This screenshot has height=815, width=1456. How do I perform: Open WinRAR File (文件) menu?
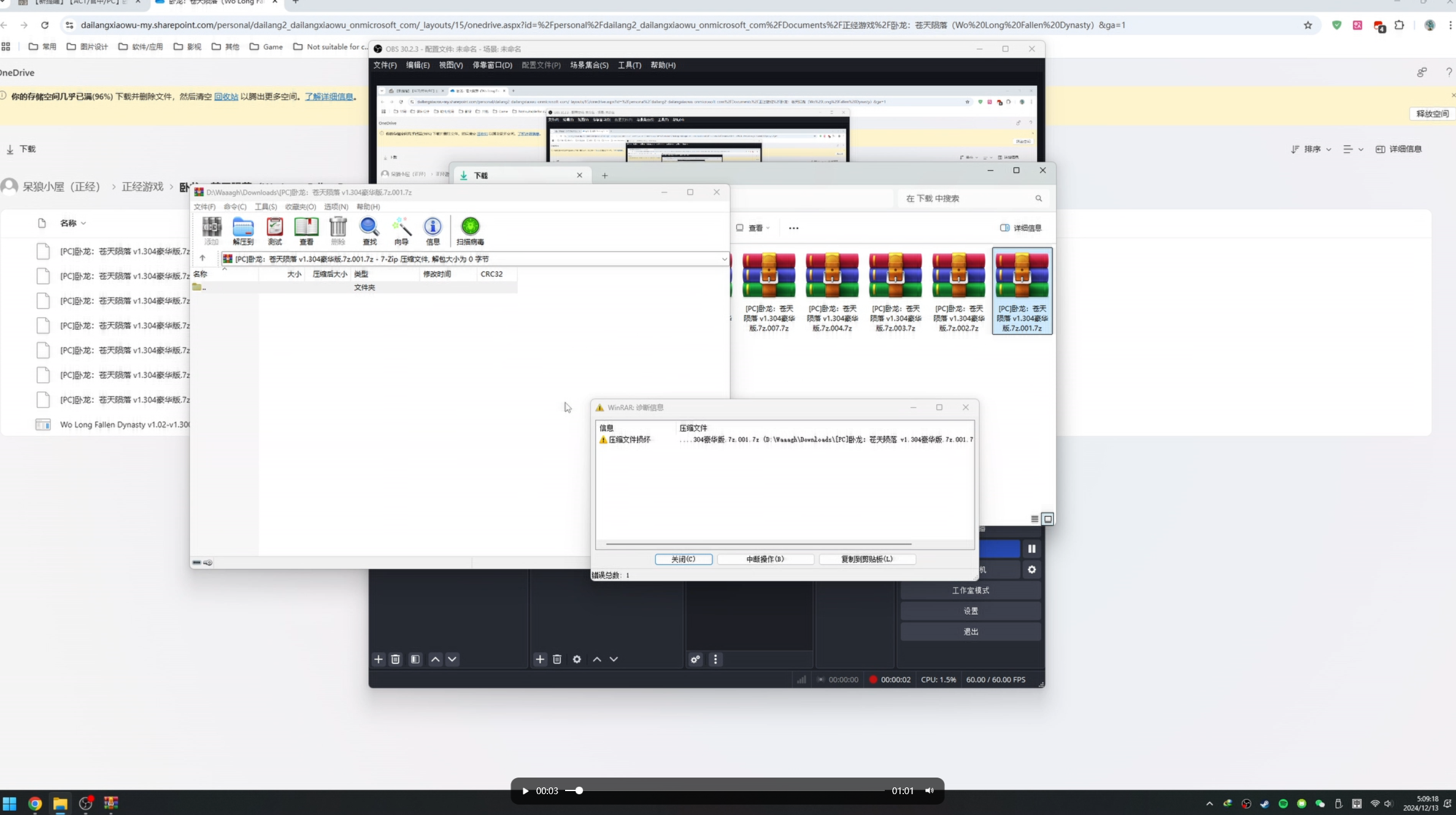coord(204,207)
